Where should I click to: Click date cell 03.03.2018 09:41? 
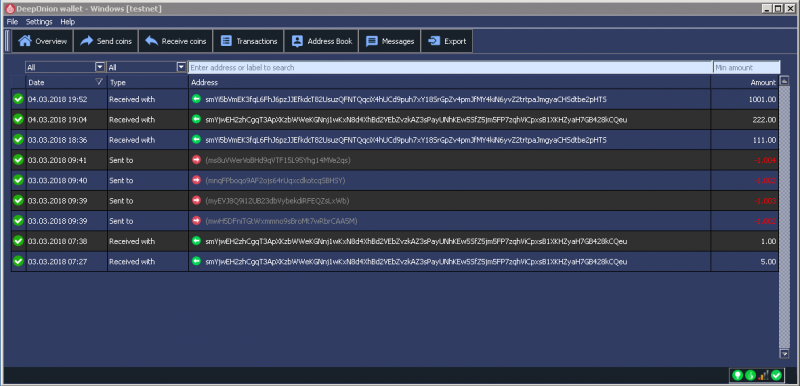pyautogui.click(x=66, y=160)
